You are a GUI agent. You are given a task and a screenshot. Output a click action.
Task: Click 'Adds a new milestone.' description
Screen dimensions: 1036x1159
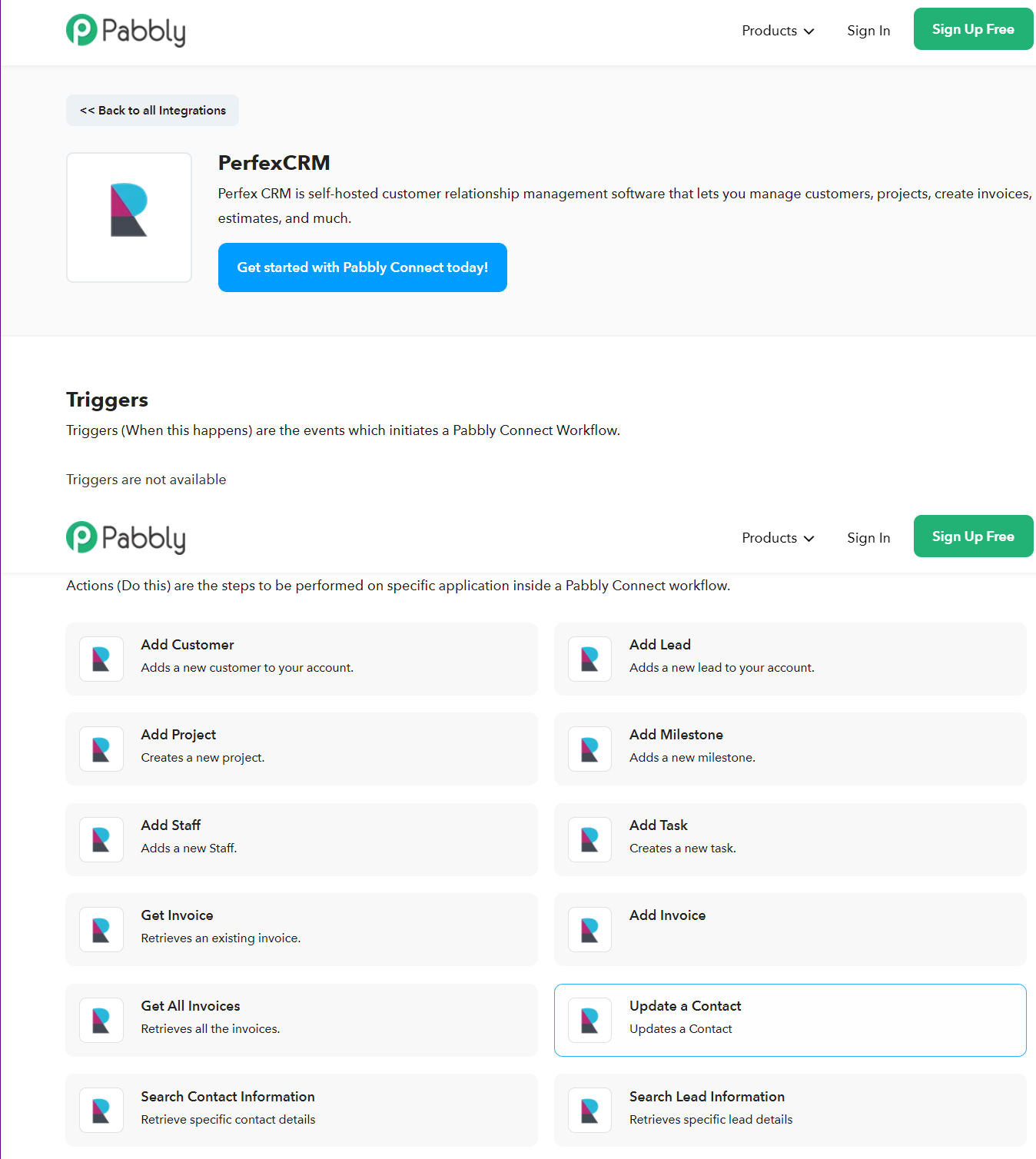click(692, 758)
